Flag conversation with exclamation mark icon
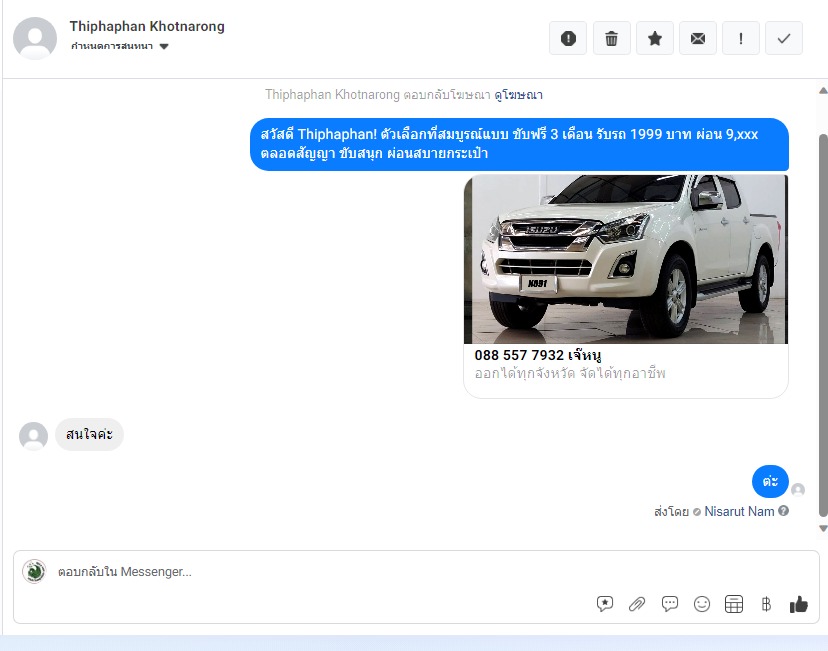Image resolution: width=828 pixels, height=651 pixels. coord(741,38)
